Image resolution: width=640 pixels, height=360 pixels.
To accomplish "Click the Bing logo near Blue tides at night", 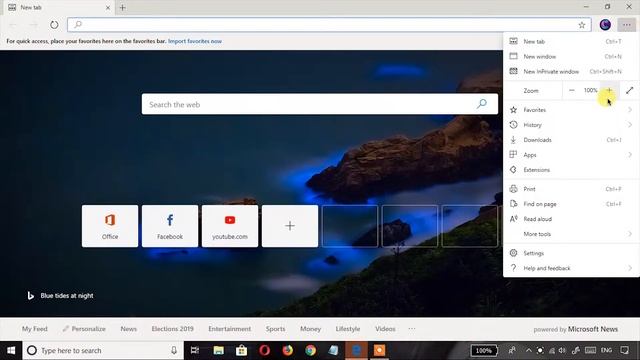I will coord(30,296).
